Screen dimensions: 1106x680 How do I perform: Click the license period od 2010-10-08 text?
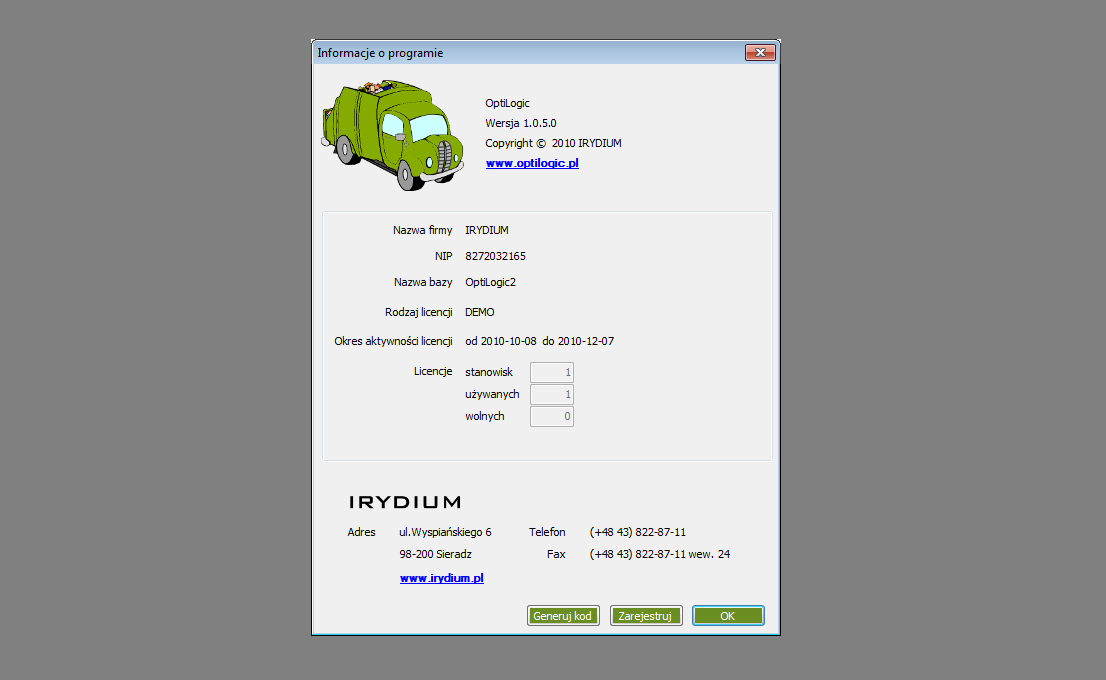(501, 341)
